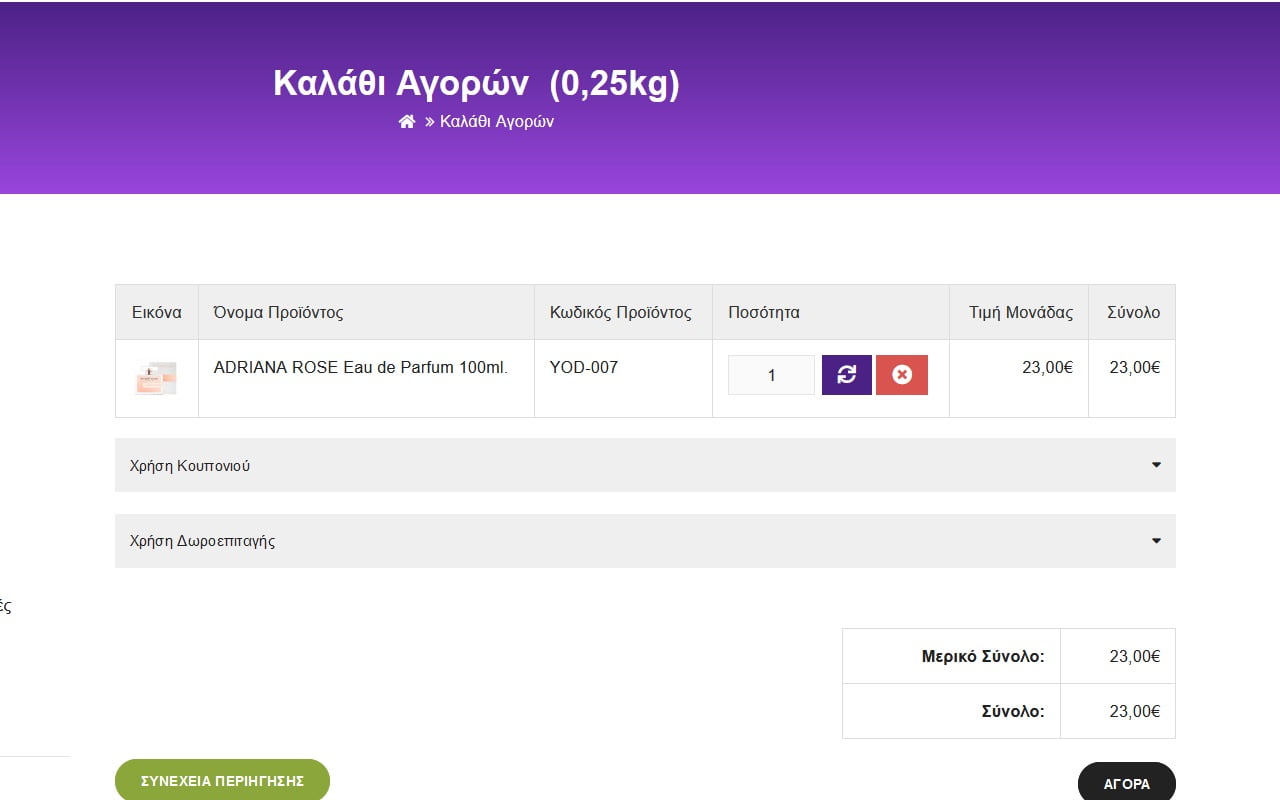Expand the Χρήση Κουπονιού panel
Viewport: 1280px width, 800px height.
click(190, 466)
